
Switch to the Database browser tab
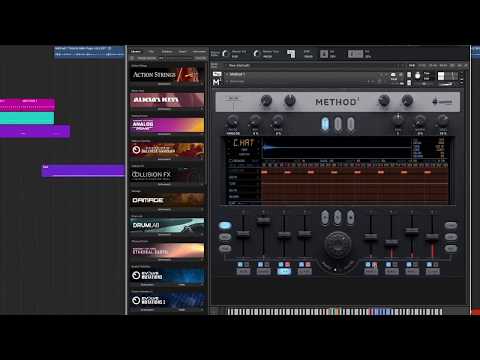point(167,52)
